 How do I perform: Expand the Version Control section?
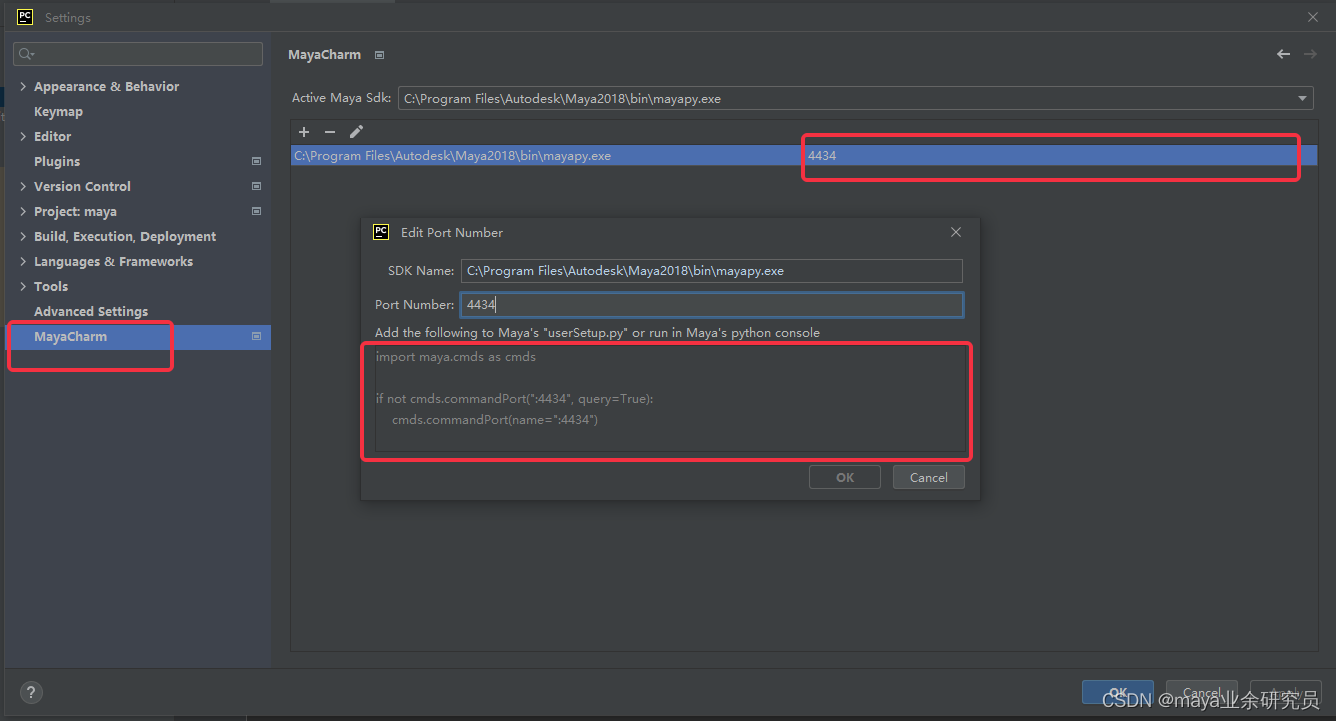[x=23, y=187]
